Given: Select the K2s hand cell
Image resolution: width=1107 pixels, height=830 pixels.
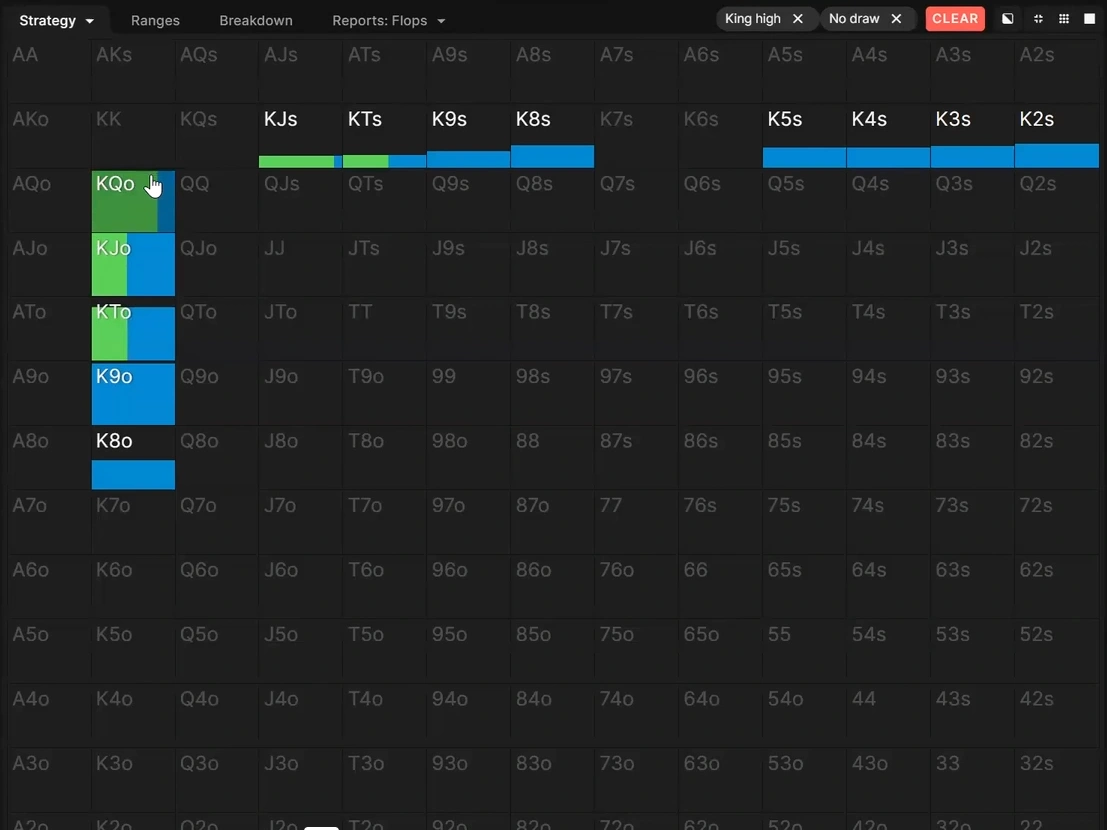Looking at the screenshot, I should click(1057, 136).
